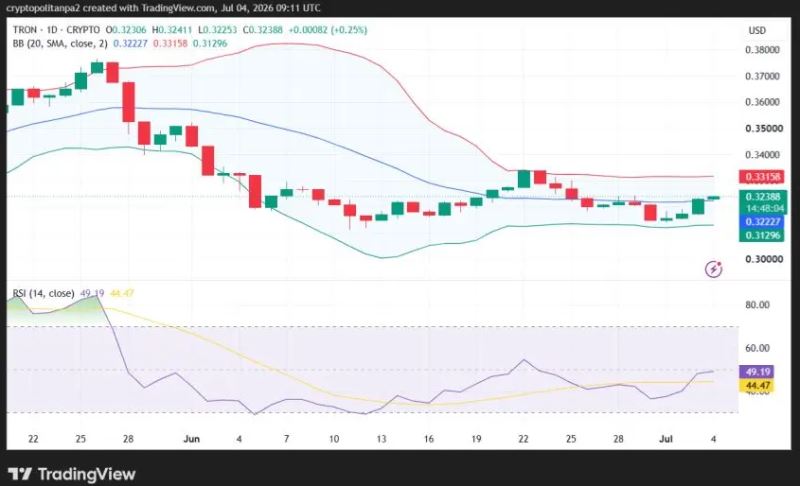800x486 pixels.
Task: Click the 60.00 RSI axis value
Action: 757,348
